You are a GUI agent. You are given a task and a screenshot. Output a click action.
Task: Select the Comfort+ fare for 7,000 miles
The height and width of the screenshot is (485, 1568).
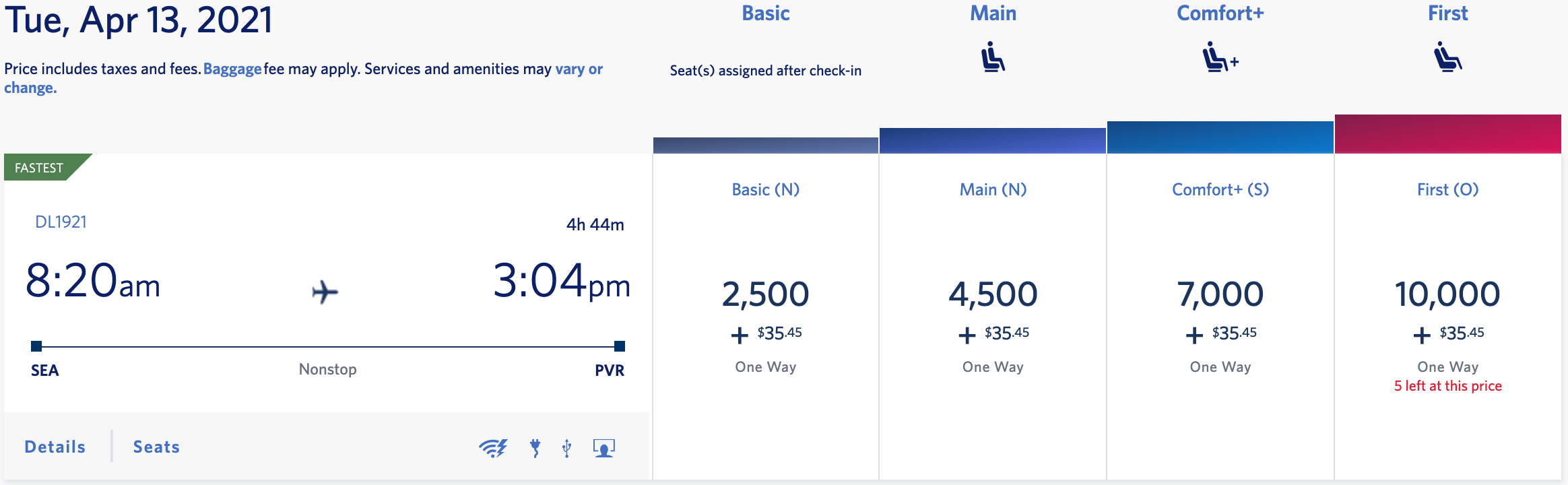click(x=1220, y=294)
